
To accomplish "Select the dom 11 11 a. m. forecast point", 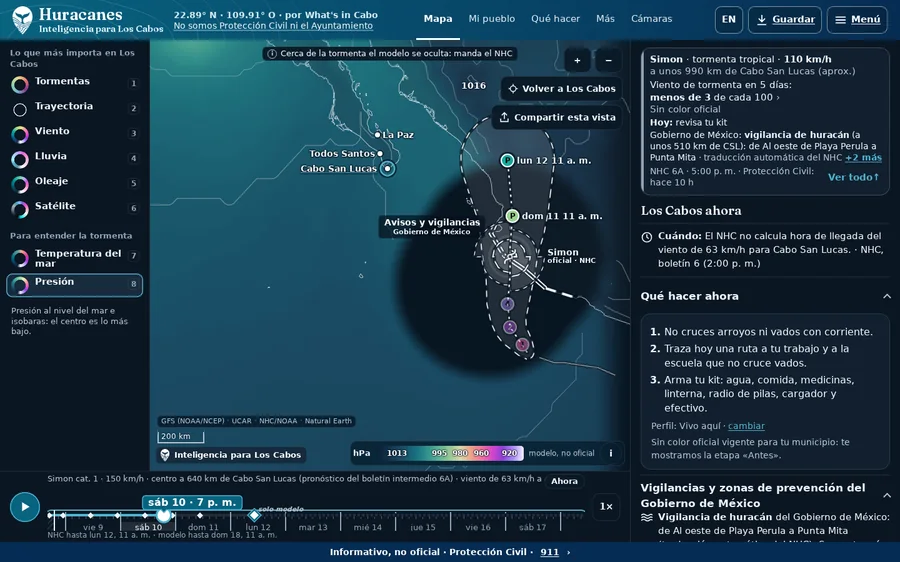I will pos(512,216).
